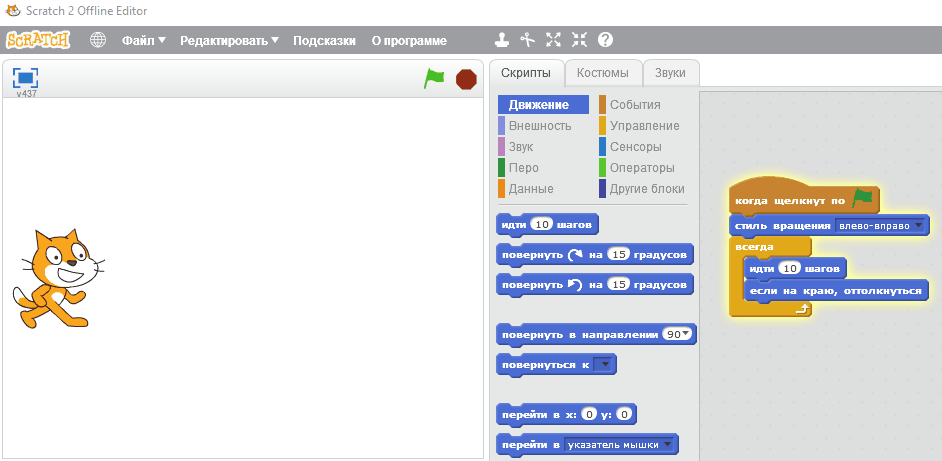Click the x value field in перейти block
The width and height of the screenshot is (942, 461).
[589, 414]
